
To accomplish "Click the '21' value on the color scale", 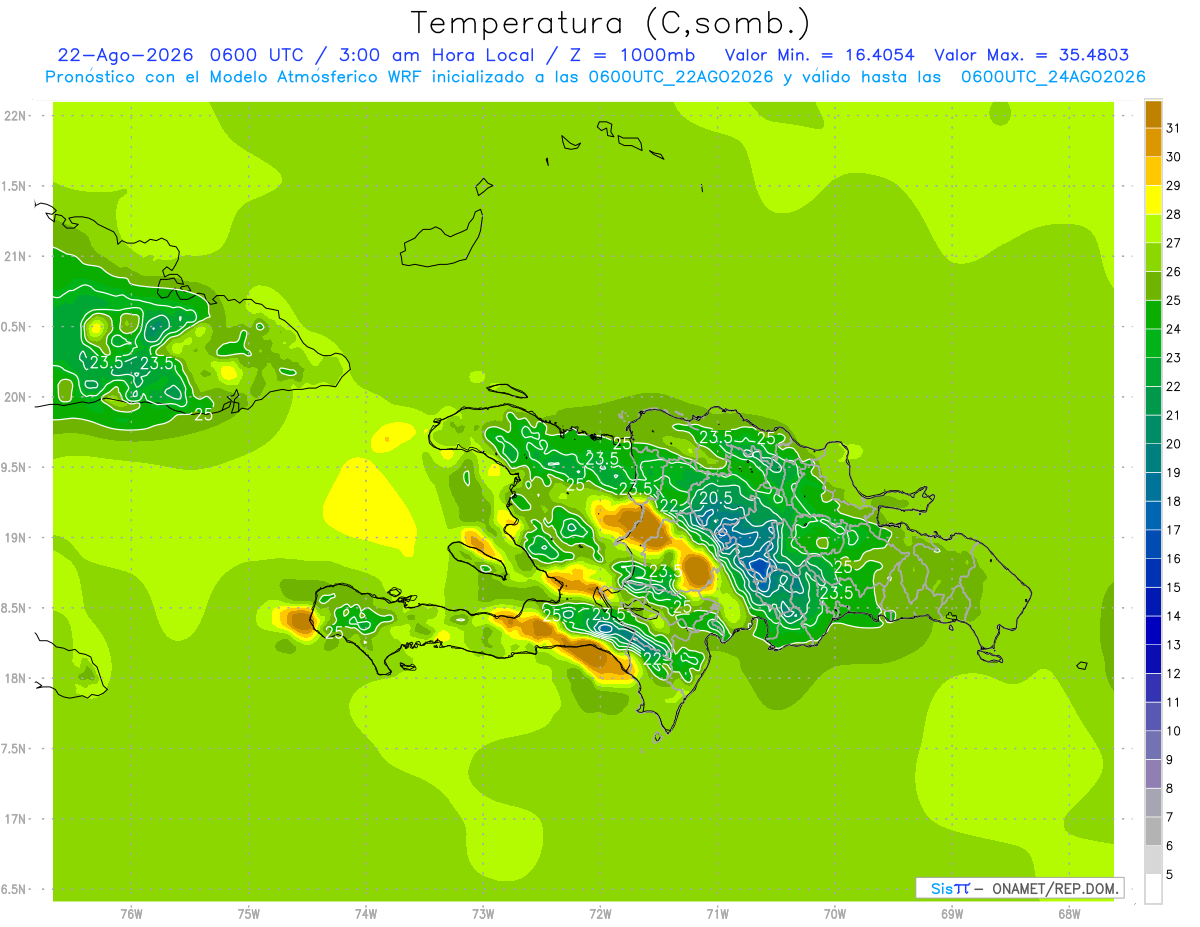I will pyautogui.click(x=1173, y=415).
